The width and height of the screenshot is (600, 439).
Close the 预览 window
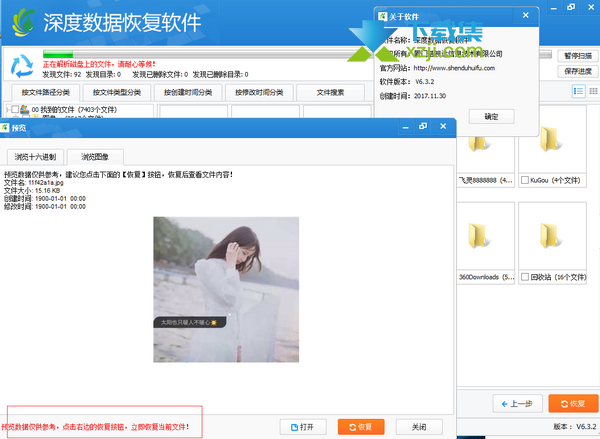[443, 126]
